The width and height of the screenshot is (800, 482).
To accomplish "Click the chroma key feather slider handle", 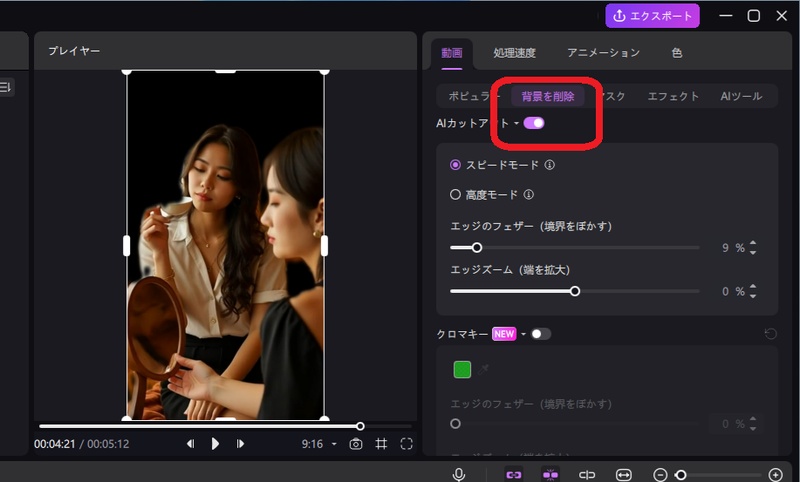I will [x=455, y=424].
